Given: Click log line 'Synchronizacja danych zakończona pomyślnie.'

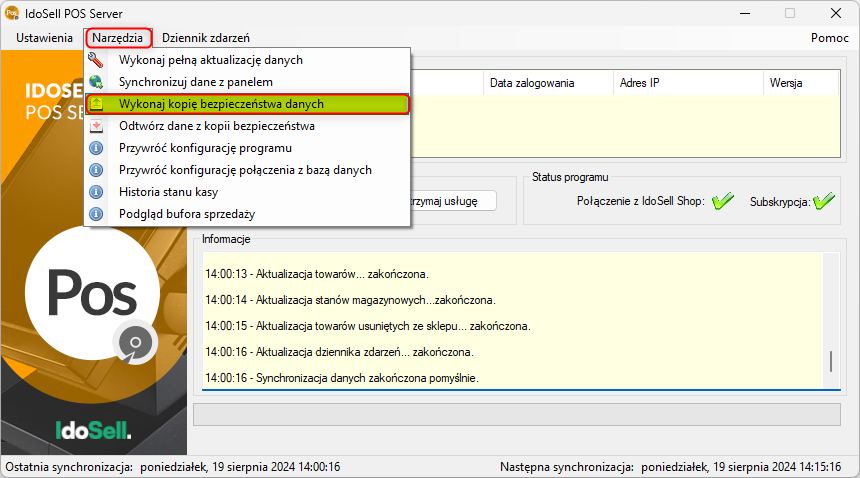Looking at the screenshot, I should pyautogui.click(x=342, y=378).
